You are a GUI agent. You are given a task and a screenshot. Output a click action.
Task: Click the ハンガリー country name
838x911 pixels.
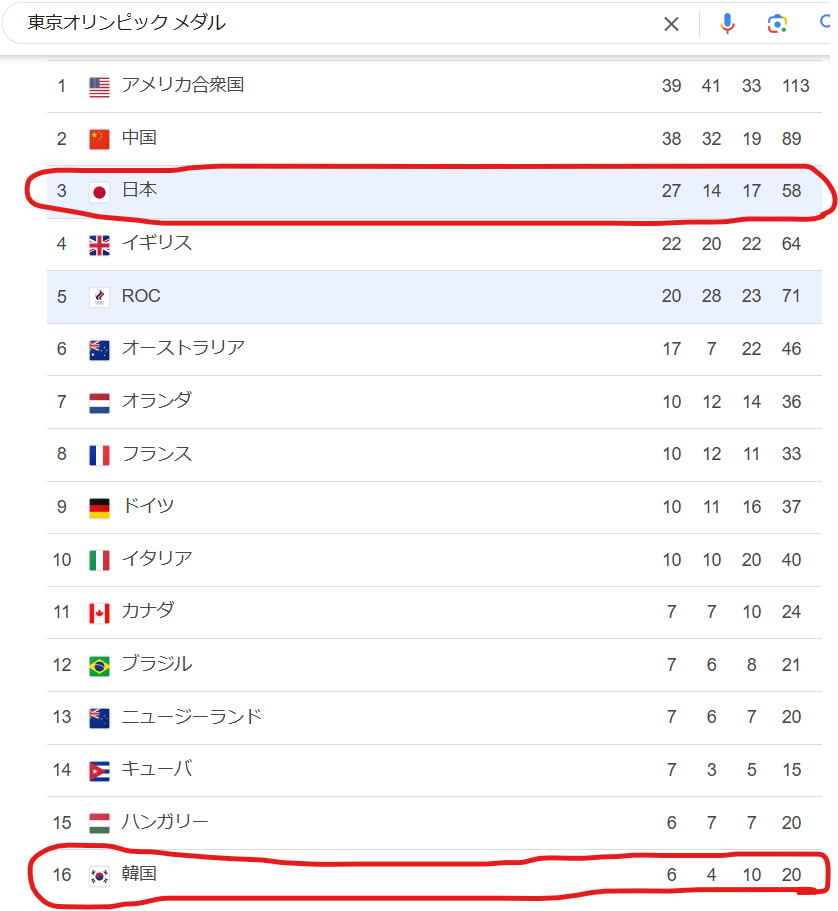165,822
